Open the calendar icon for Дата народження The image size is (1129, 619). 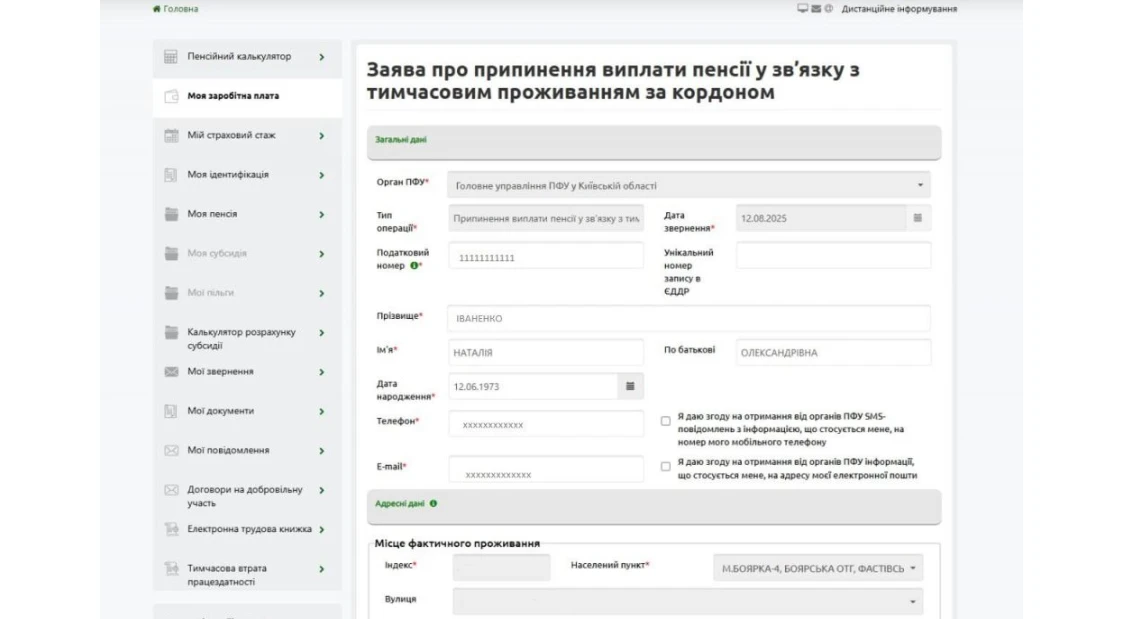(x=630, y=386)
